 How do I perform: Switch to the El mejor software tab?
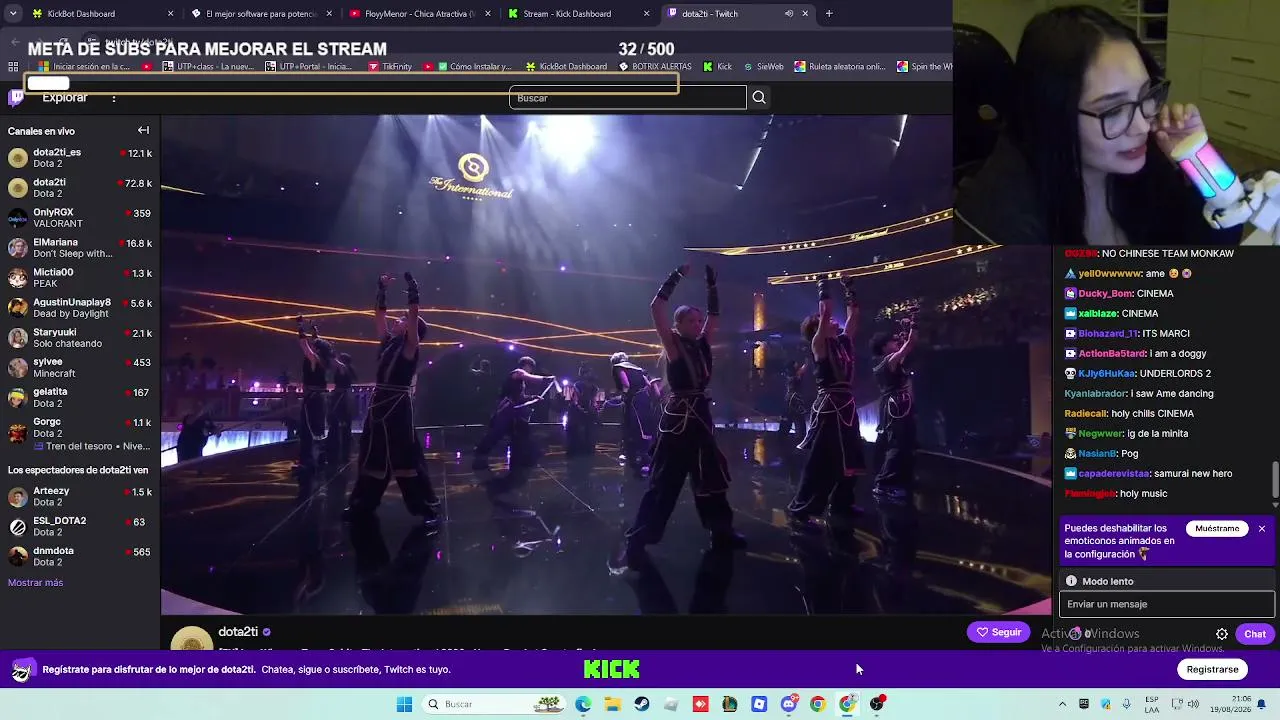click(x=261, y=14)
